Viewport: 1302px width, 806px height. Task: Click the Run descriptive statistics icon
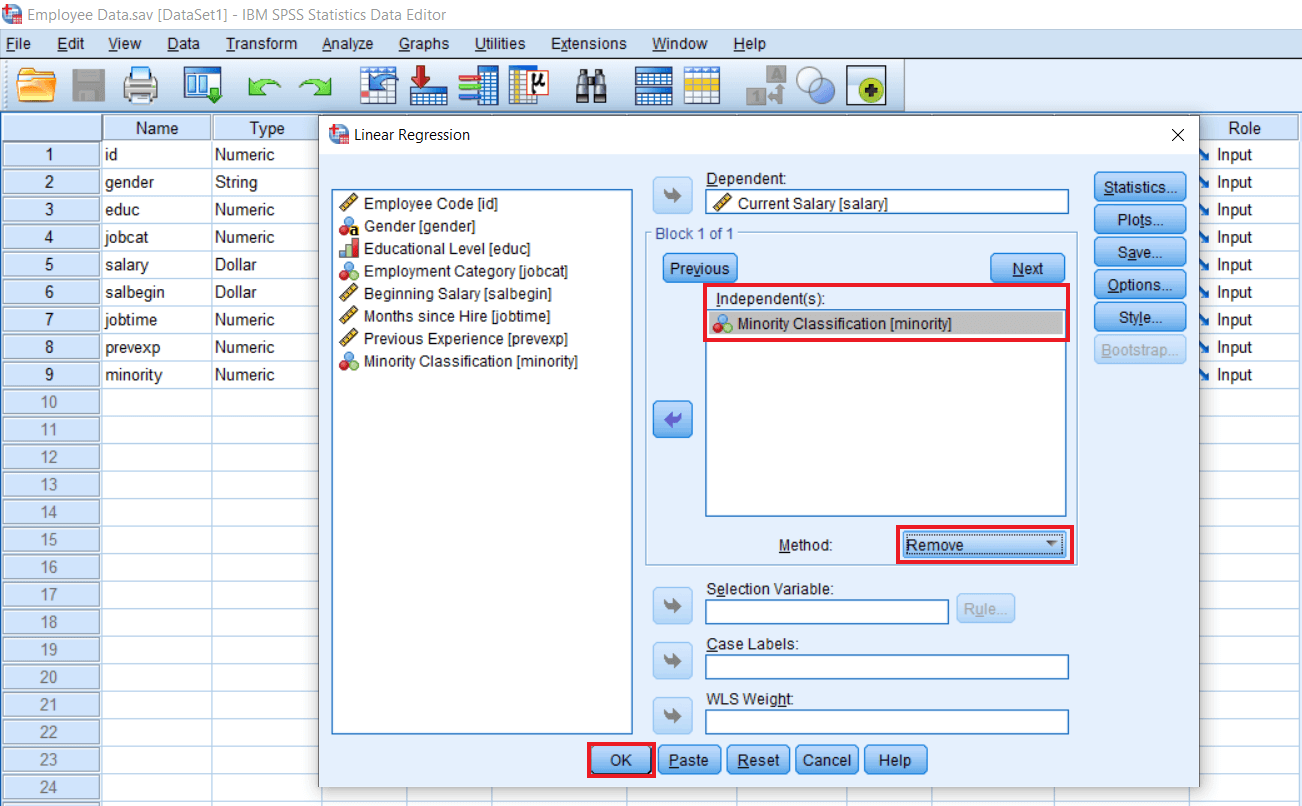[529, 85]
